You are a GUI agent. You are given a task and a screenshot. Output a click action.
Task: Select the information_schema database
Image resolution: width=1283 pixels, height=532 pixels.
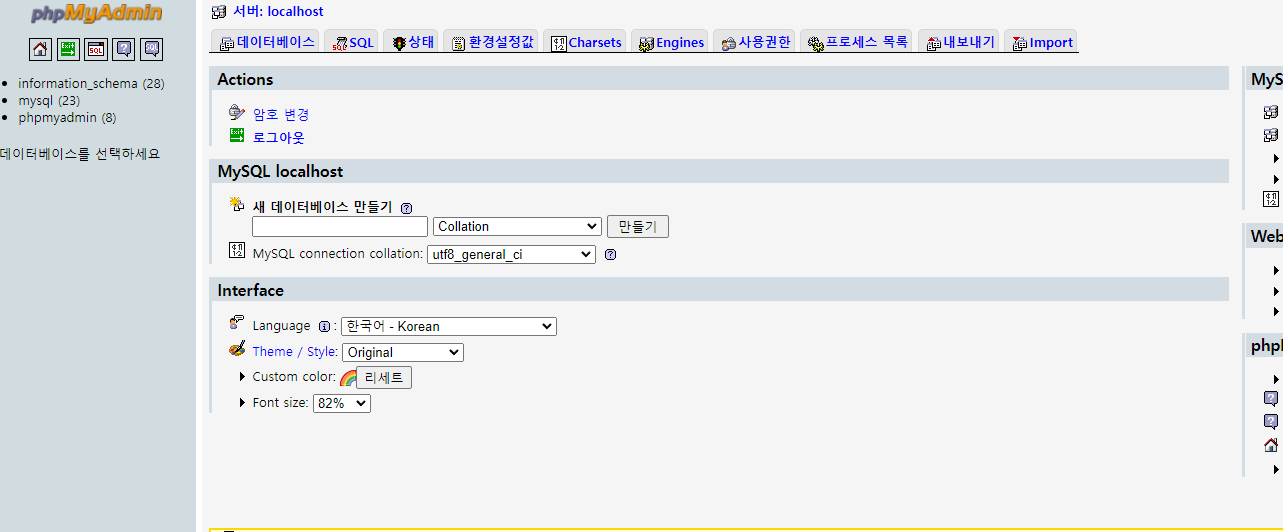click(x=78, y=83)
